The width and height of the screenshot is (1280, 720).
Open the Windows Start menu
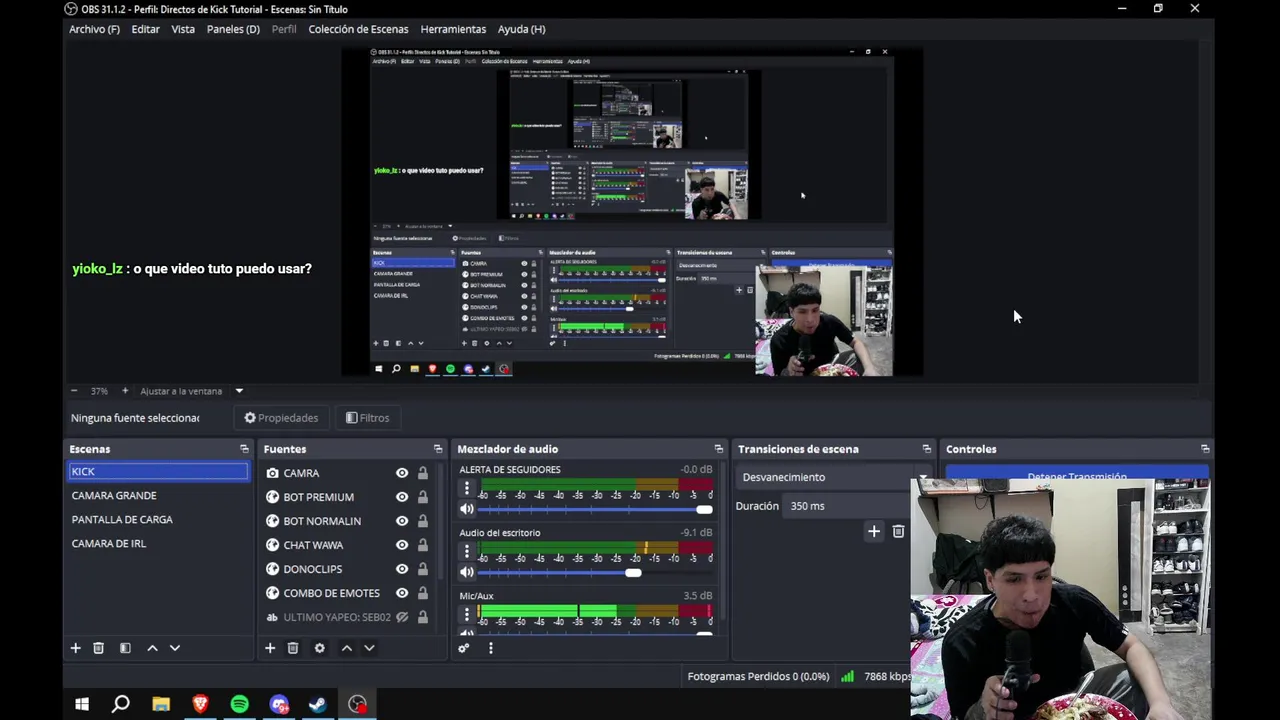[x=82, y=704]
